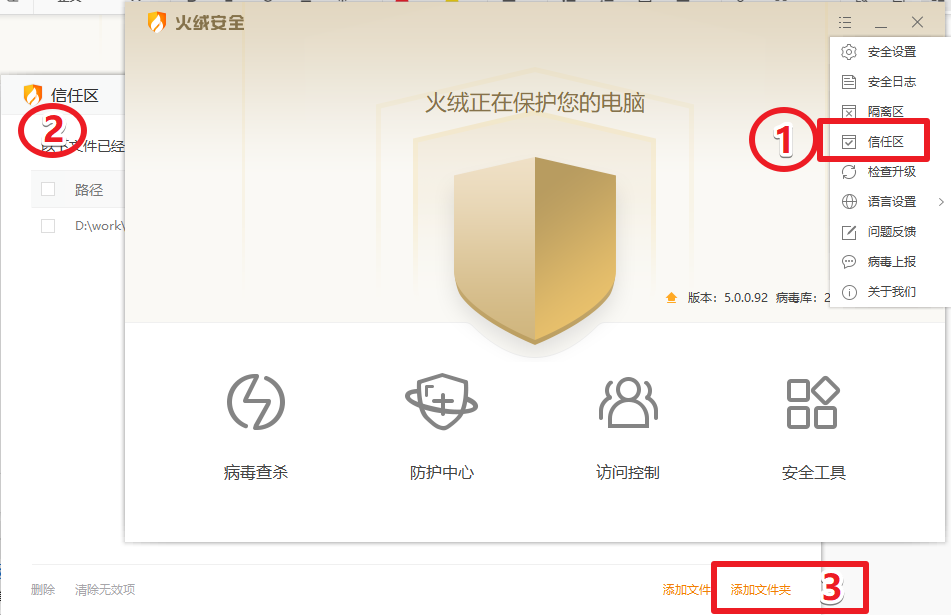This screenshot has height=615, width=951.
Task: Click the 安全工具 grid icon
Action: (813, 403)
